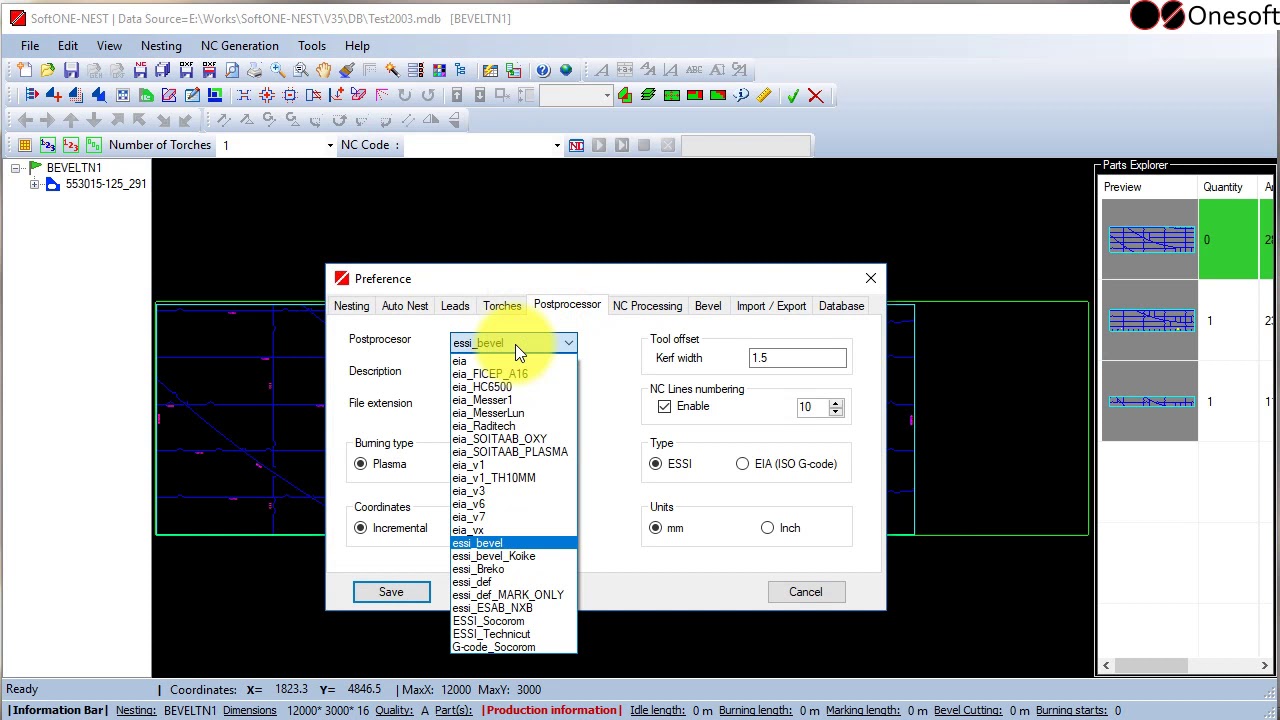
Task: Click the Save button in Preference
Action: [x=391, y=592]
